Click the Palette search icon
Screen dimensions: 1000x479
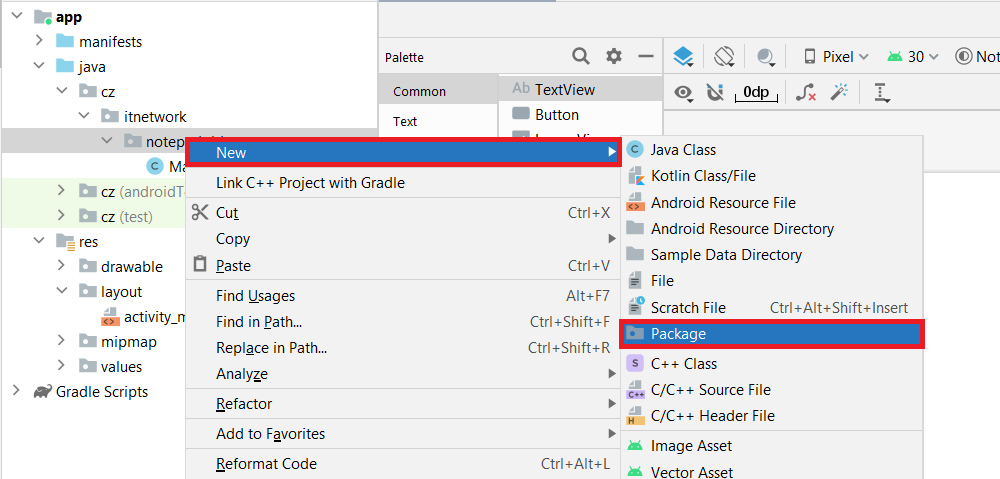(581, 57)
